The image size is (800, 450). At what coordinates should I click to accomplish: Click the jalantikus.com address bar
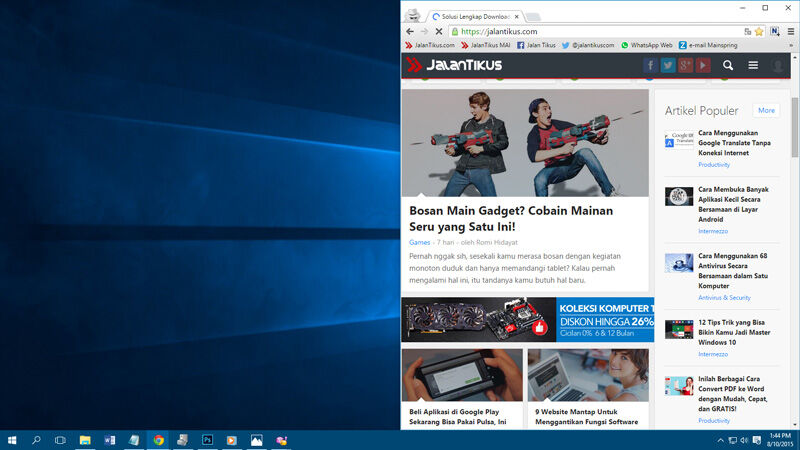[x=600, y=31]
